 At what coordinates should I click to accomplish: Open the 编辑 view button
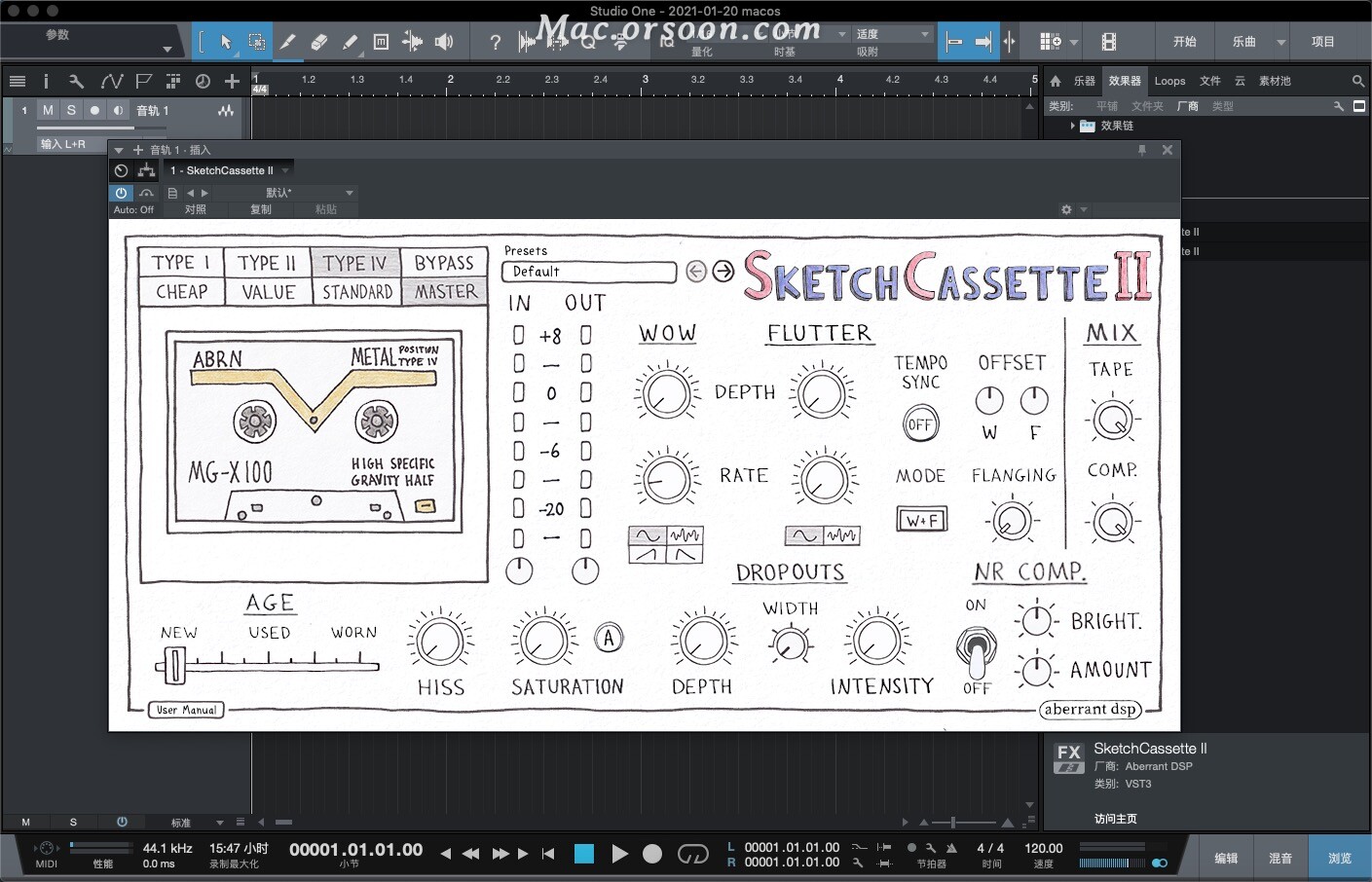pos(1226,858)
